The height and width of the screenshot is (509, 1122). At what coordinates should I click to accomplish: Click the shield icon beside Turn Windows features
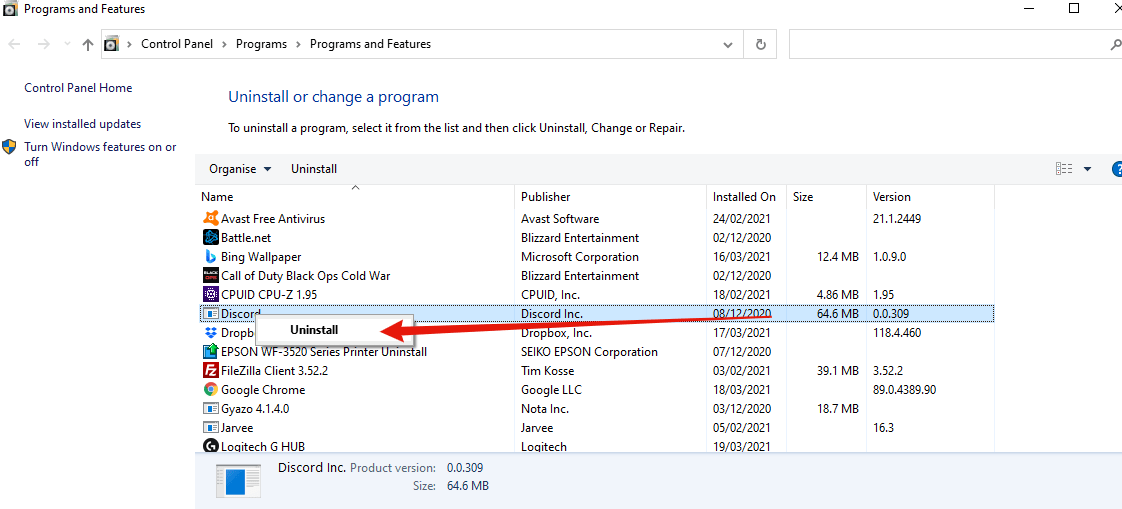point(9,147)
